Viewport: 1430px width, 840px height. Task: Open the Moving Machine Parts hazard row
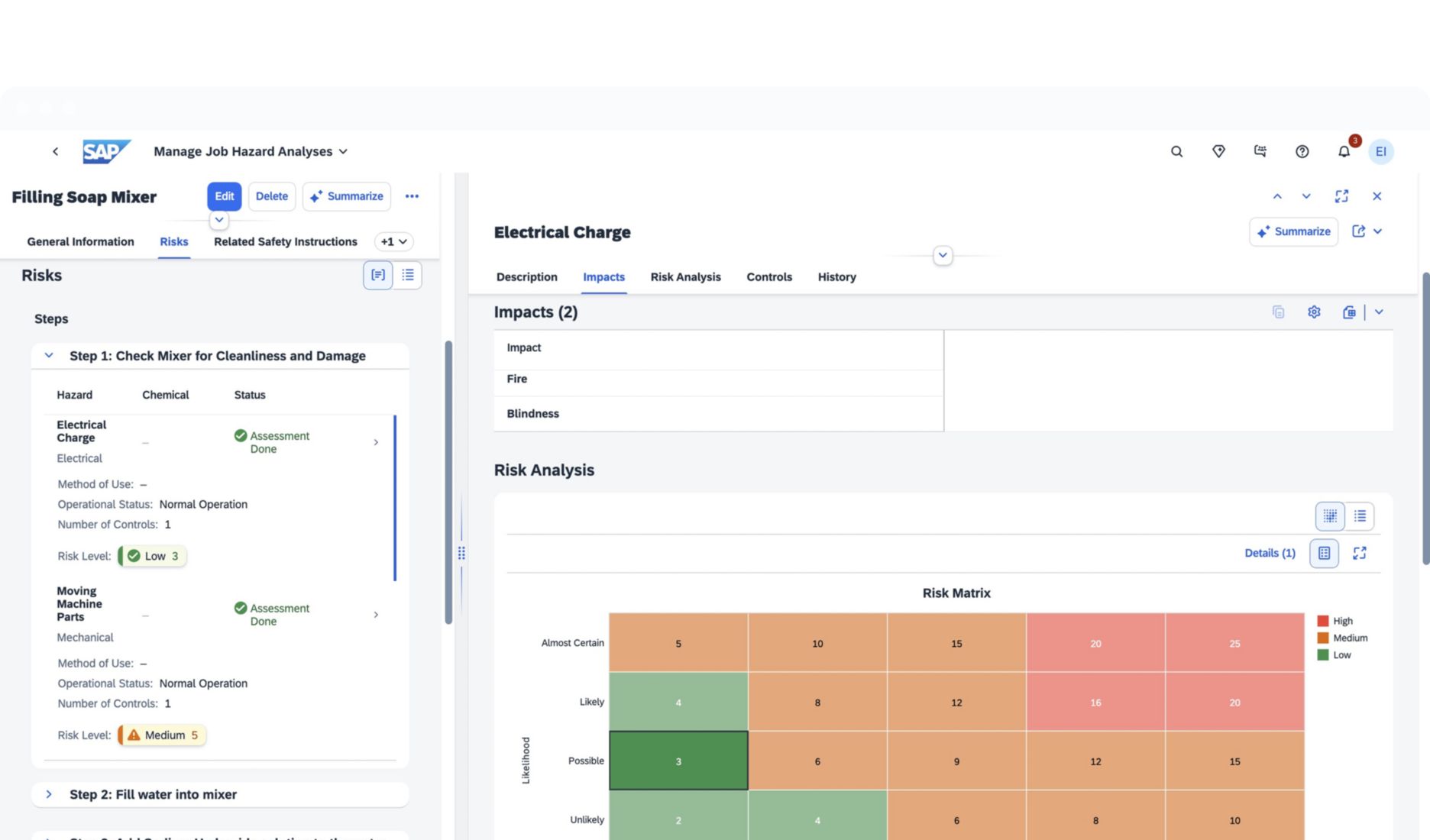[375, 615]
